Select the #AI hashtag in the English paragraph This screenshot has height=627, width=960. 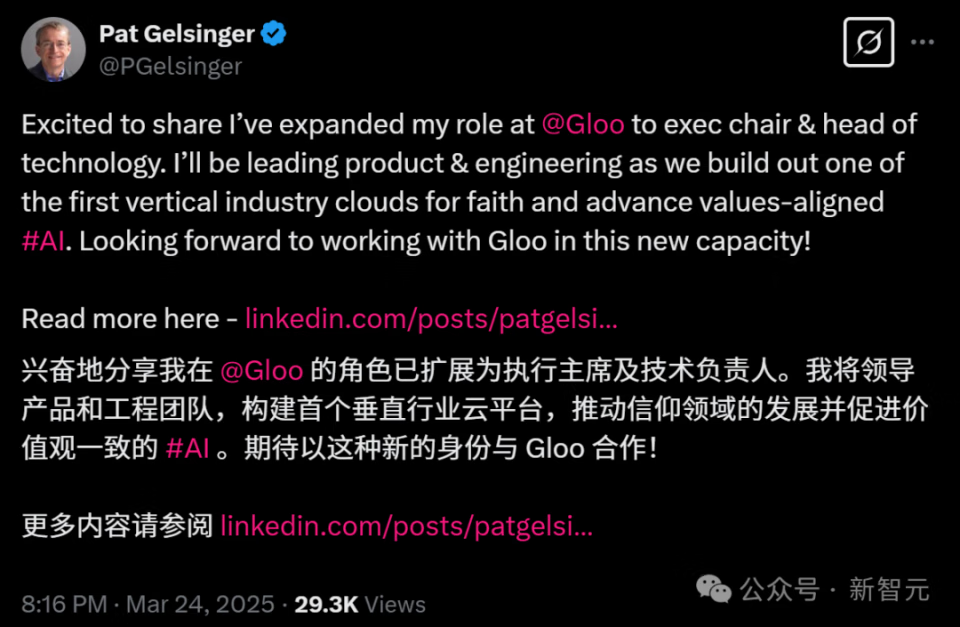[x=45, y=241]
